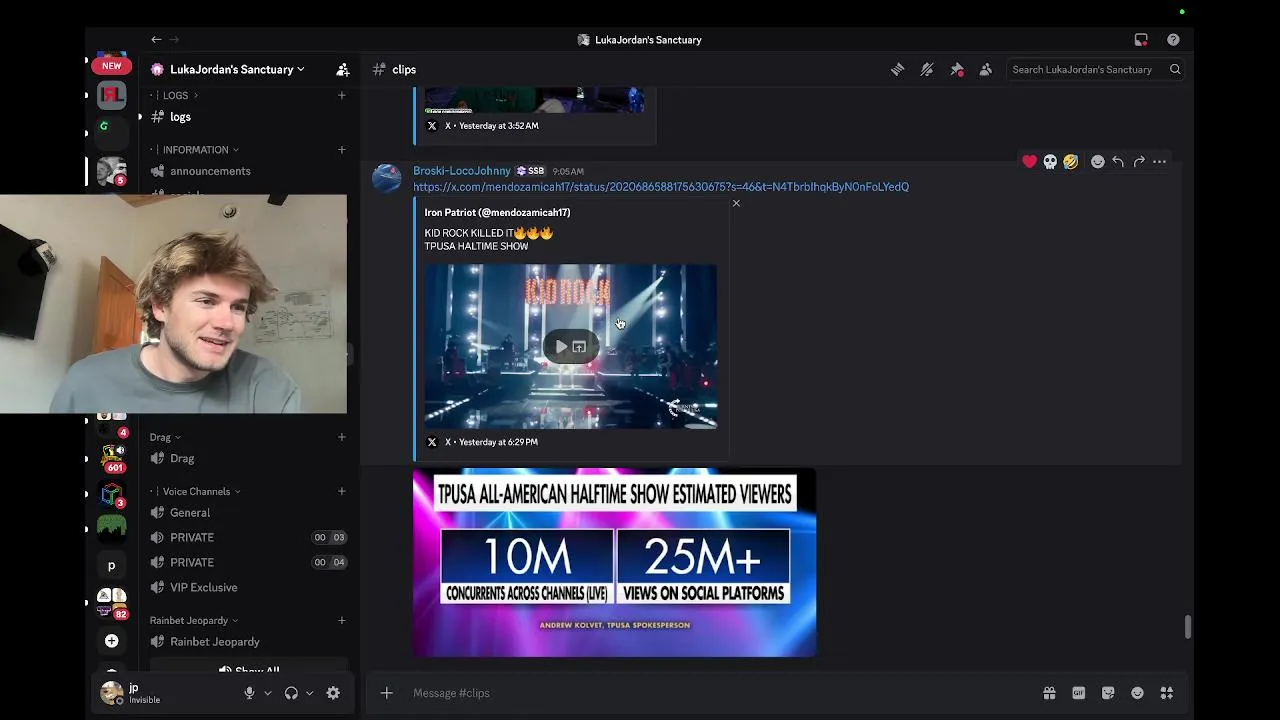Open the emoji picker in the message bar
The image size is (1280, 720).
(x=1137, y=693)
